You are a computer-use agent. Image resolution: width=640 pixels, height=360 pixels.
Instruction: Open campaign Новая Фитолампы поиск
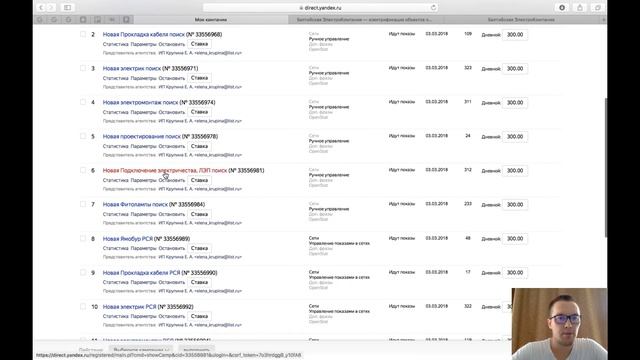pyautogui.click(x=135, y=204)
